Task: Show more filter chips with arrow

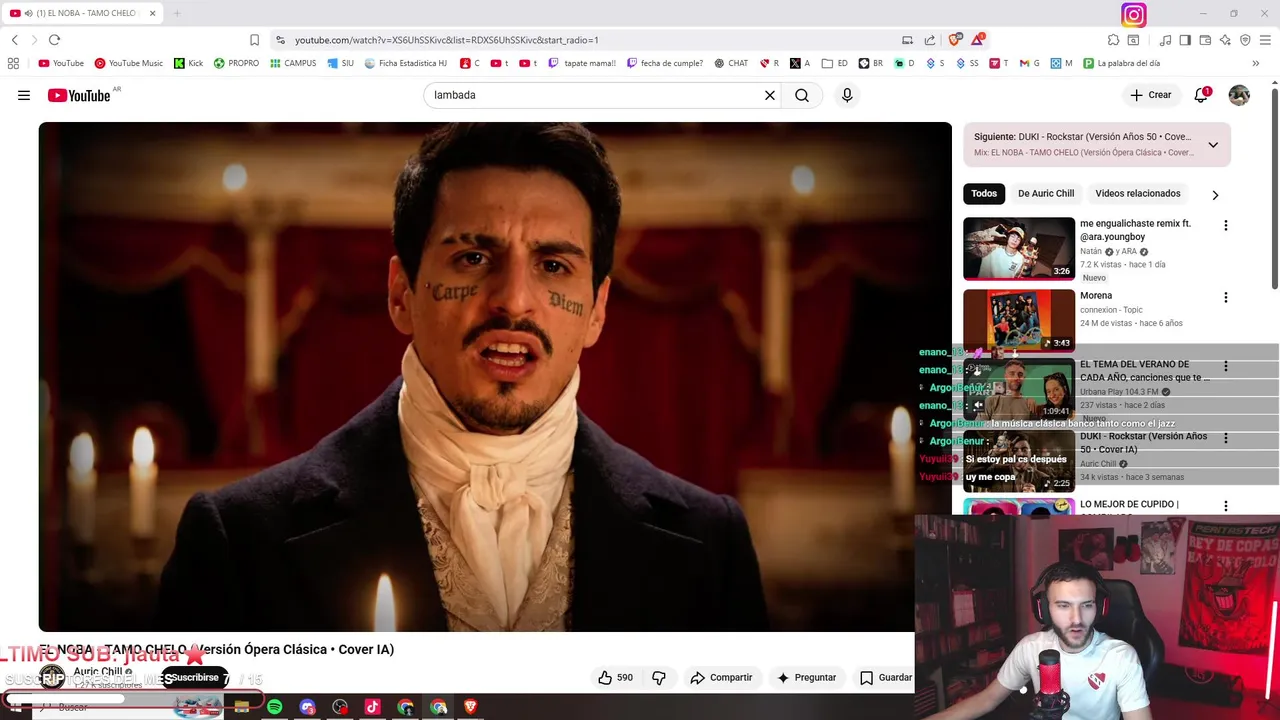Action: [1215, 195]
